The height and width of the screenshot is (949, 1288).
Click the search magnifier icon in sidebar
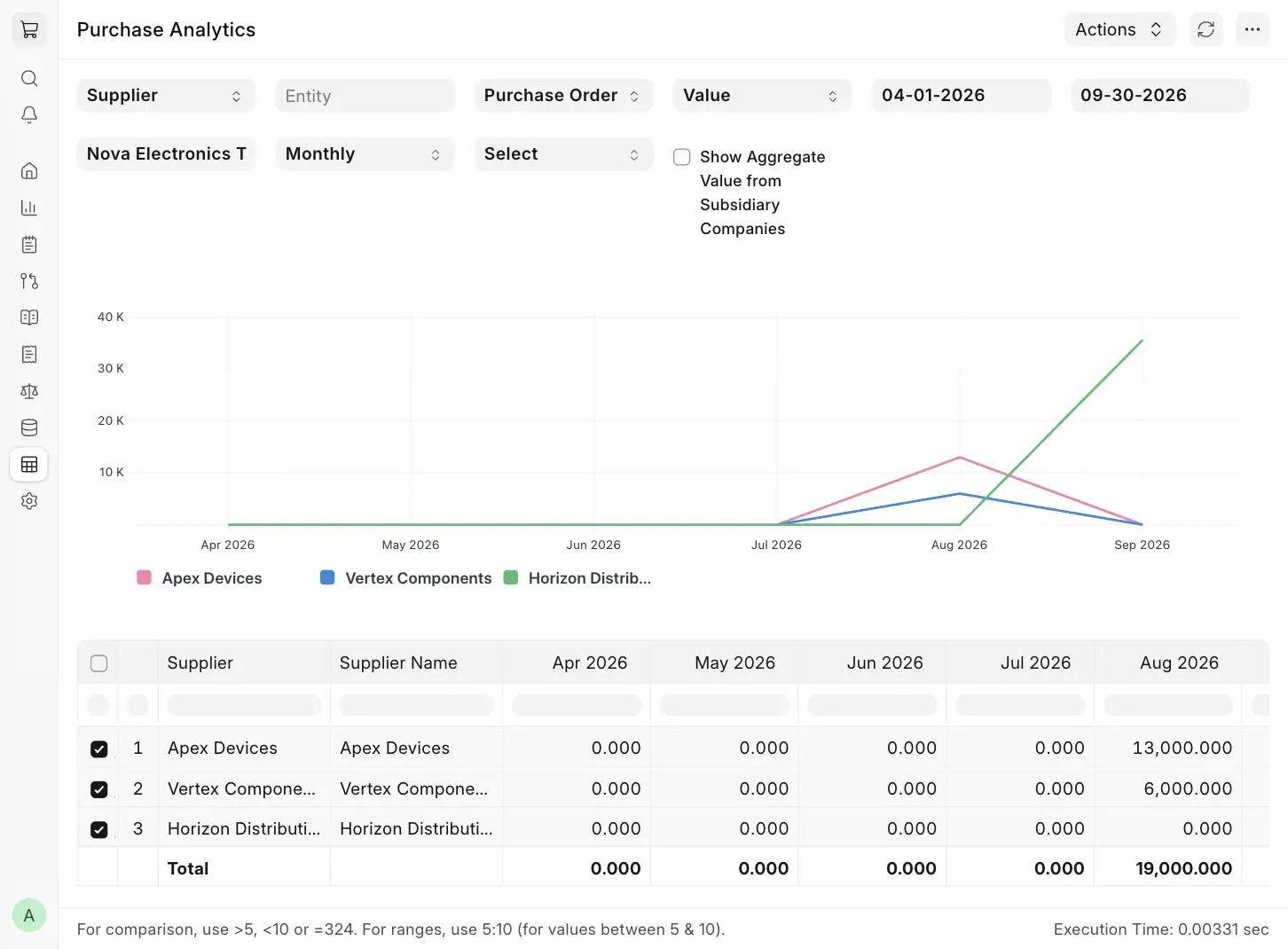pos(29,78)
